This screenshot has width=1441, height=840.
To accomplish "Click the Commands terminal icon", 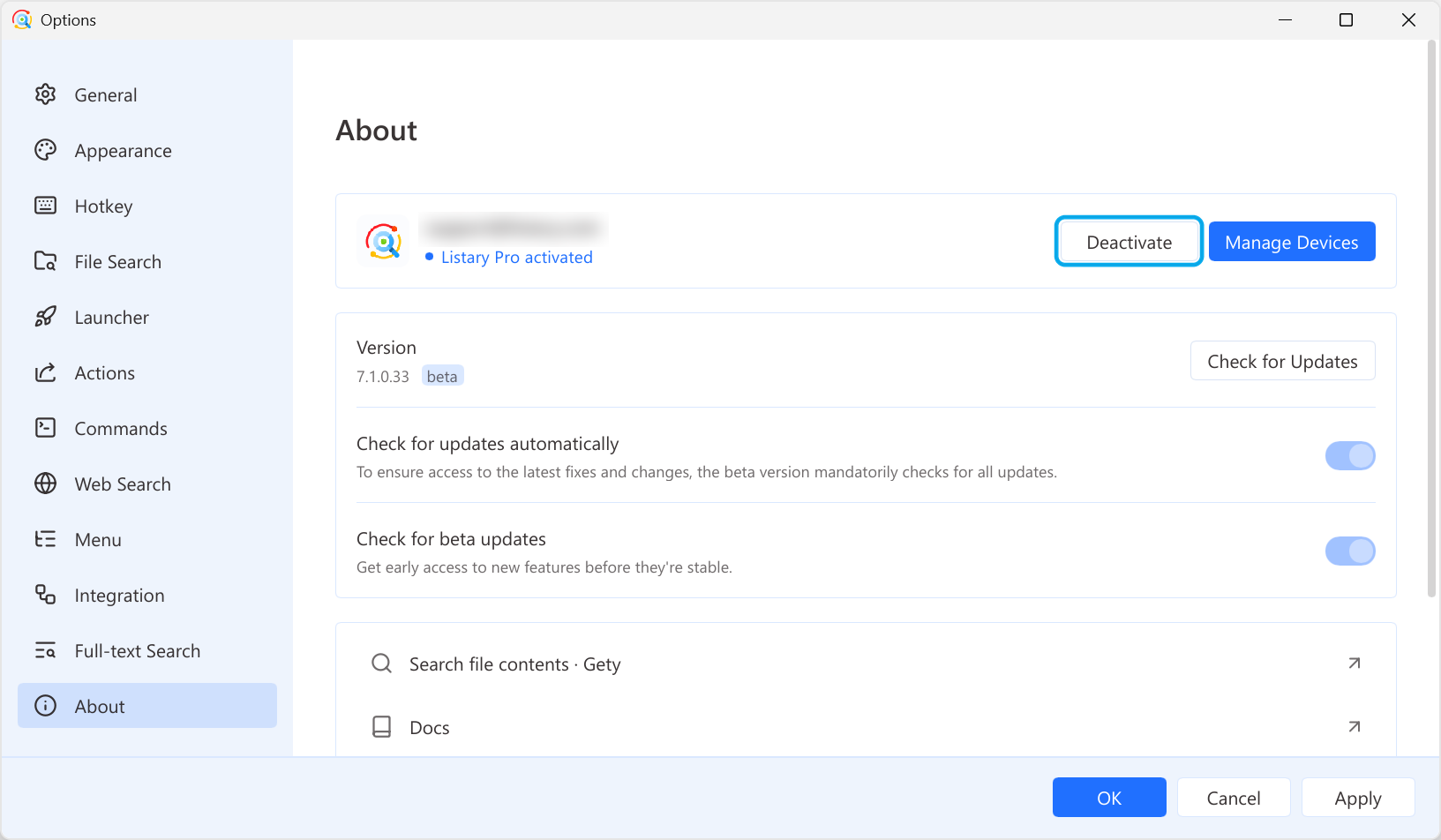I will click(x=45, y=428).
